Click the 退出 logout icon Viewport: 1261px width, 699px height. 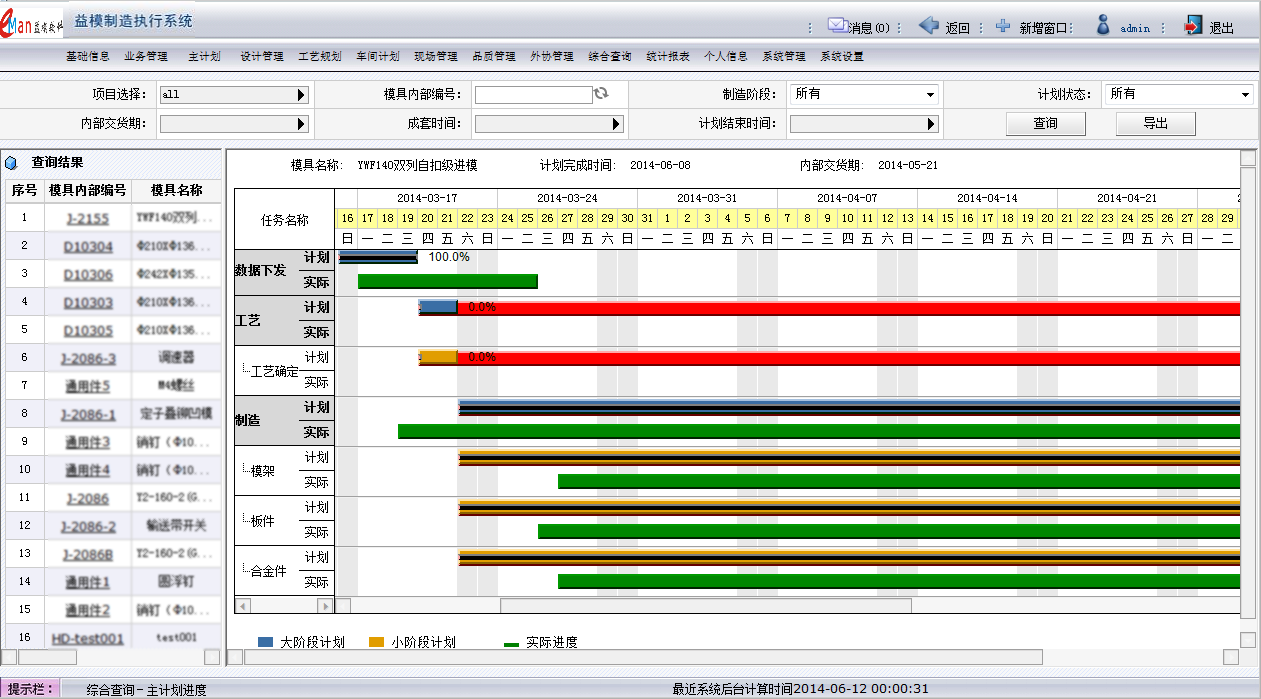coord(1193,26)
